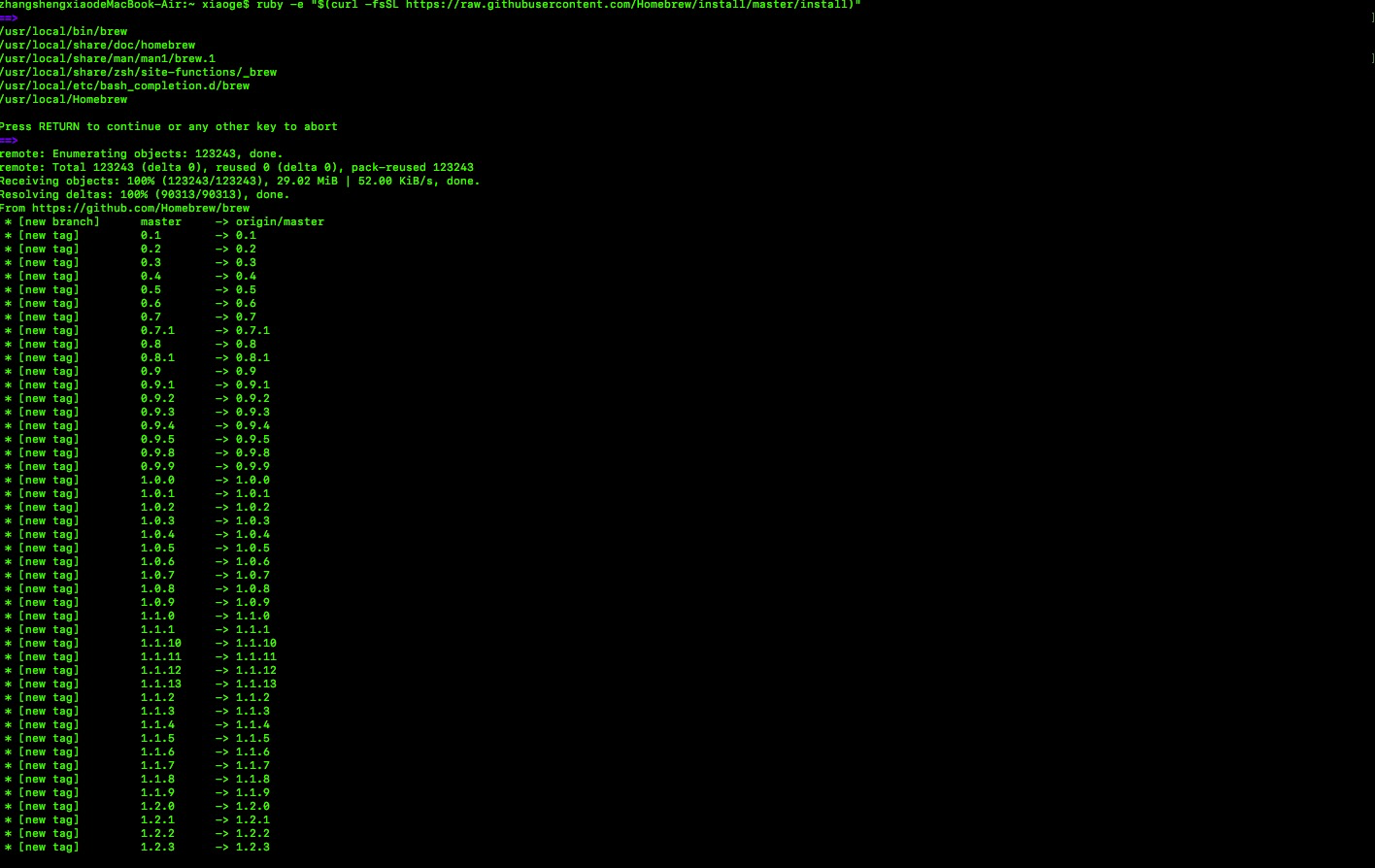Image resolution: width=1375 pixels, height=868 pixels.
Task: Select the new tag row for 1.1.0
Action: [x=137, y=616]
